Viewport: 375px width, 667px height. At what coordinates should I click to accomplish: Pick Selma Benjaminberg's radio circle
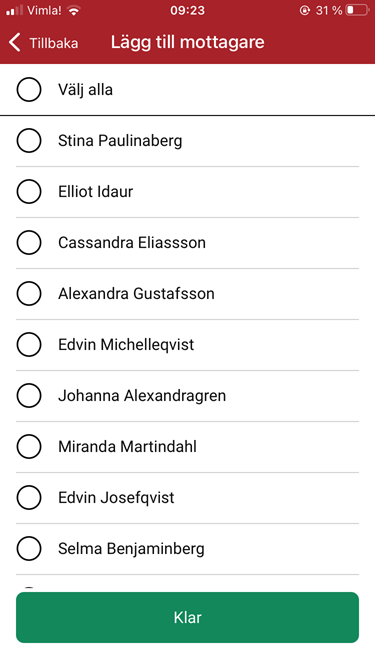pos(29,549)
